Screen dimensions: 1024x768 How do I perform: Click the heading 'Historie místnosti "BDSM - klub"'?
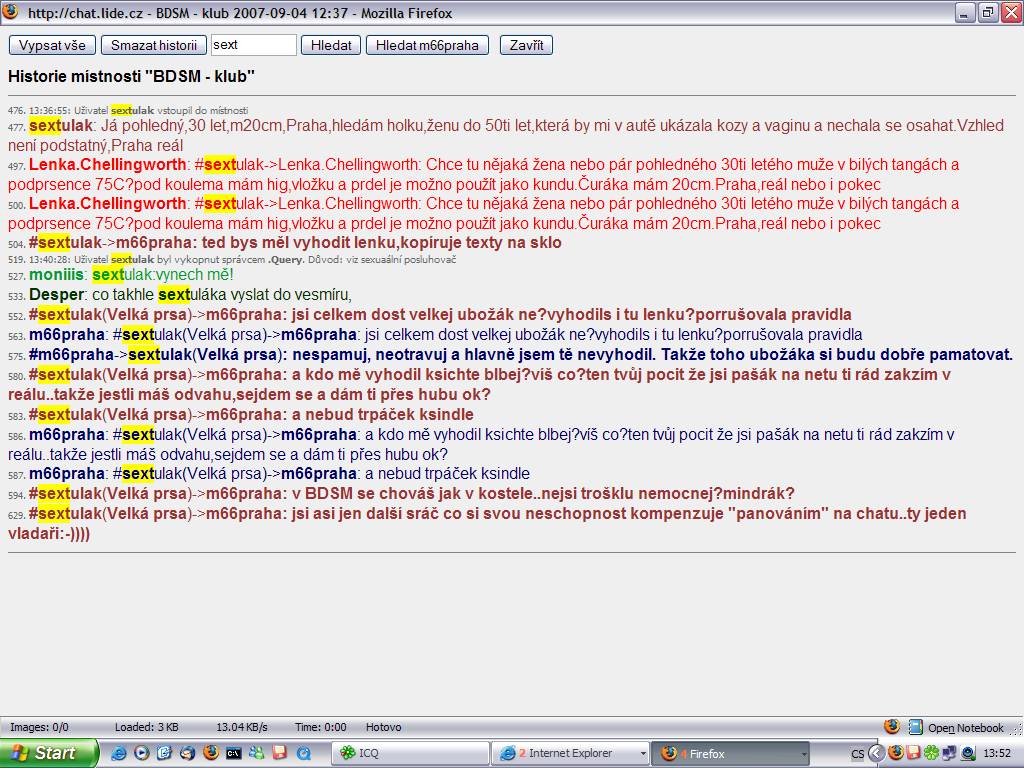coord(131,76)
